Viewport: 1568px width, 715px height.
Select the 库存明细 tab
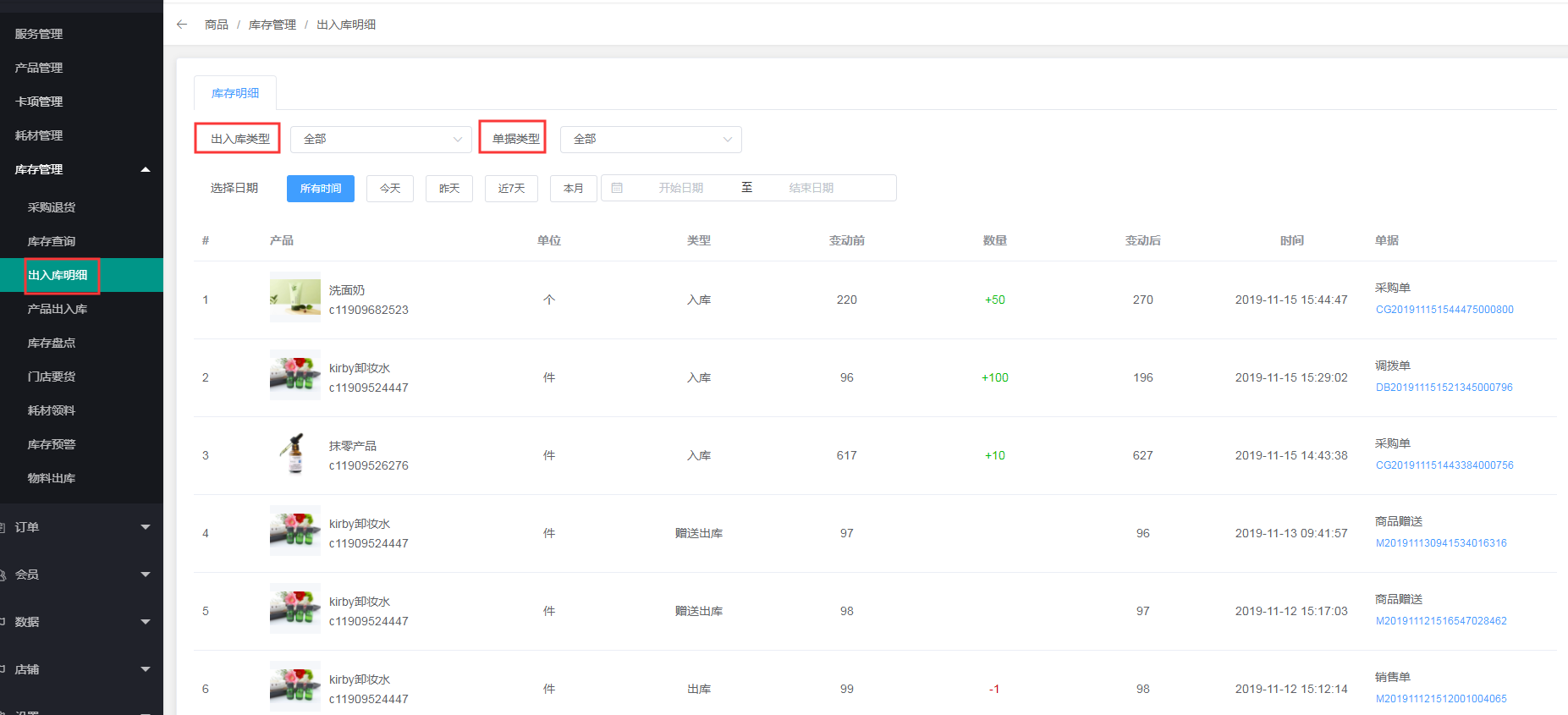pyautogui.click(x=235, y=93)
